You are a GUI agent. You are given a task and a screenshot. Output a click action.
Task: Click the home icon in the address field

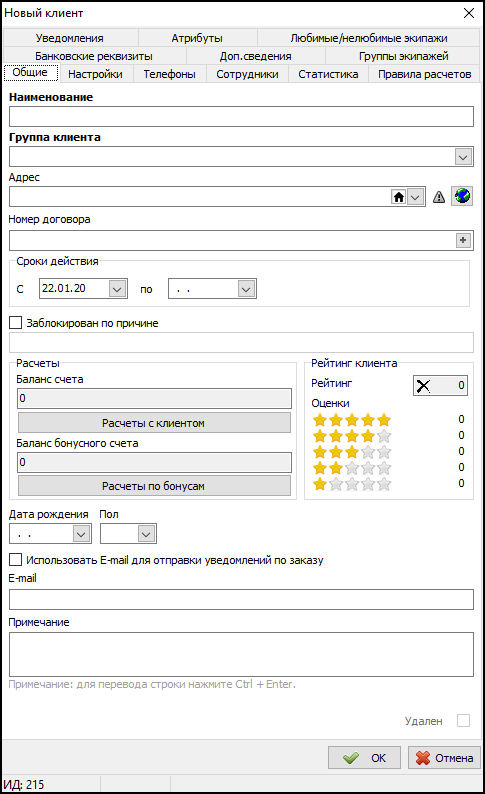coord(399,196)
